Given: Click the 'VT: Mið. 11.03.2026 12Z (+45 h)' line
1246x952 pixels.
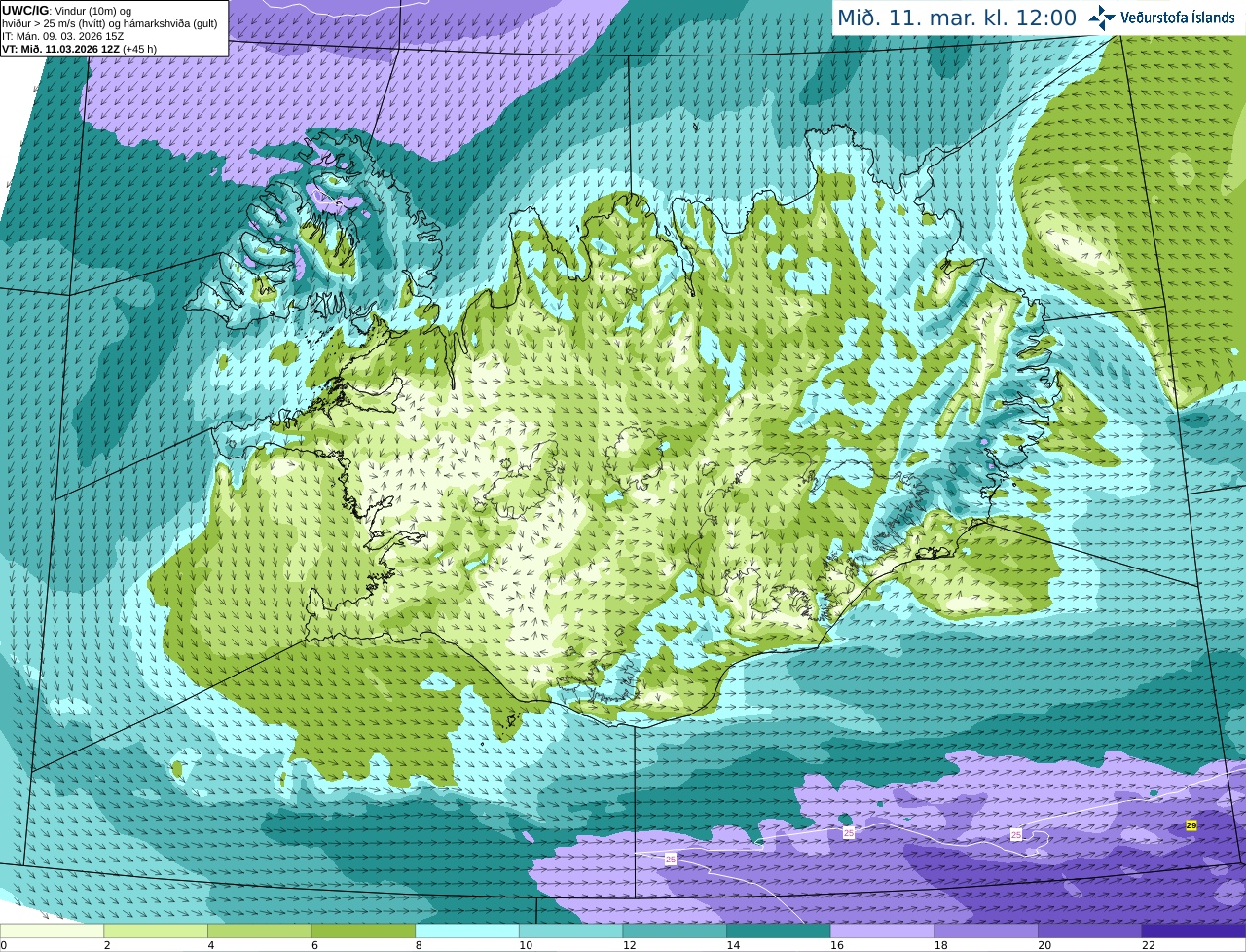Looking at the screenshot, I should pos(79,49).
